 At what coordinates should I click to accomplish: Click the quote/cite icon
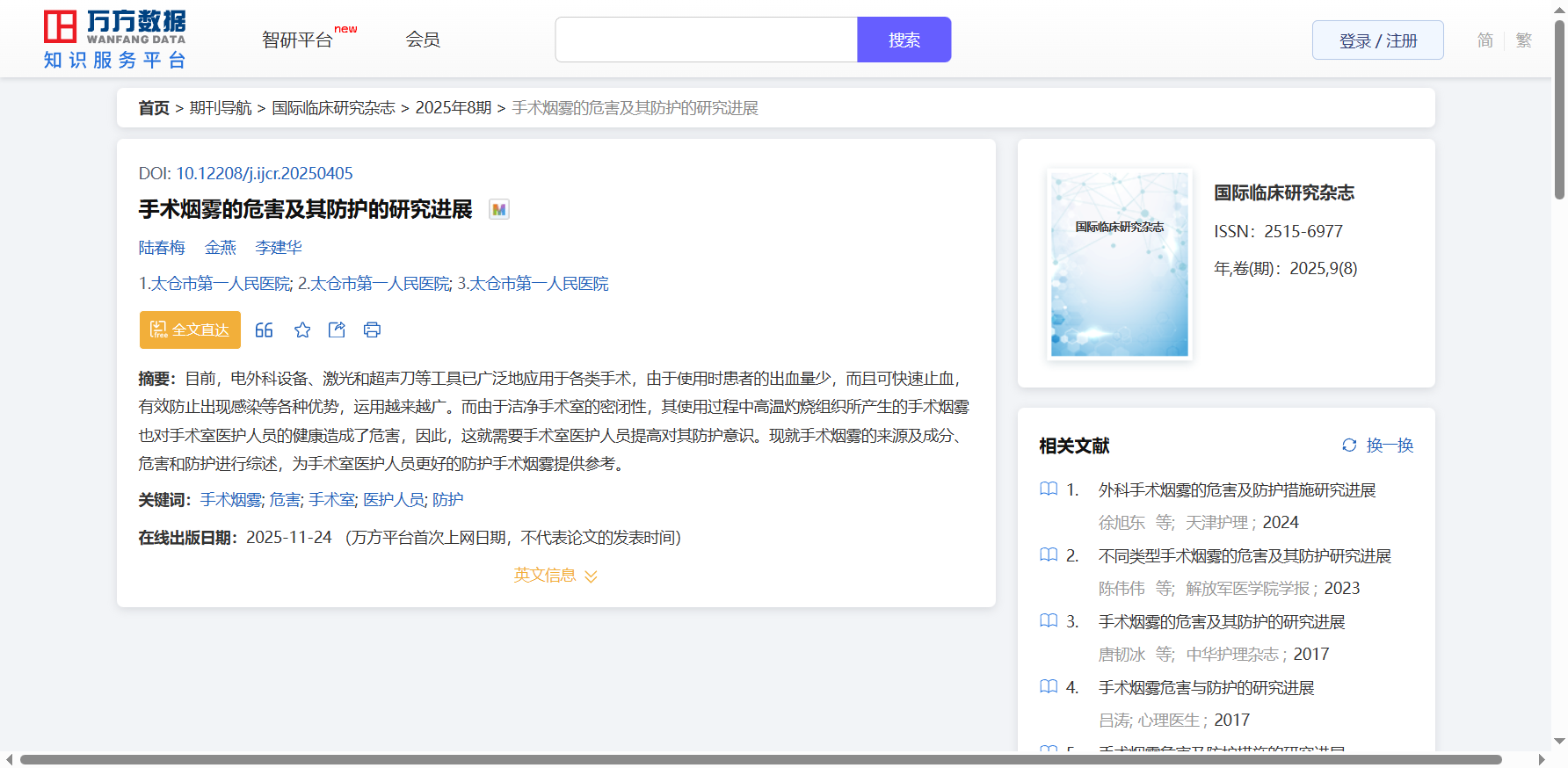point(264,330)
